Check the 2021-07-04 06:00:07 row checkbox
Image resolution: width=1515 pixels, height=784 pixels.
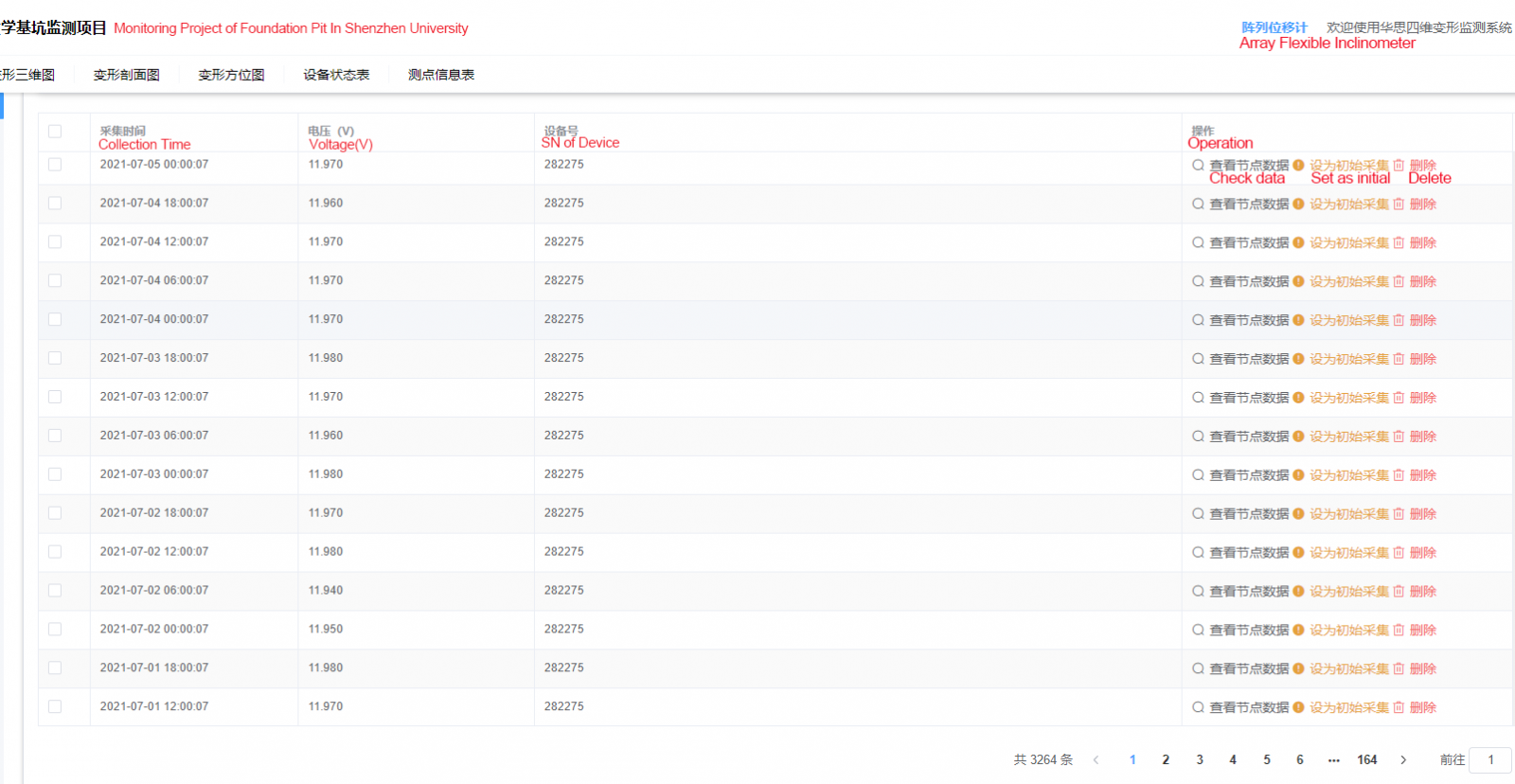click(x=55, y=281)
